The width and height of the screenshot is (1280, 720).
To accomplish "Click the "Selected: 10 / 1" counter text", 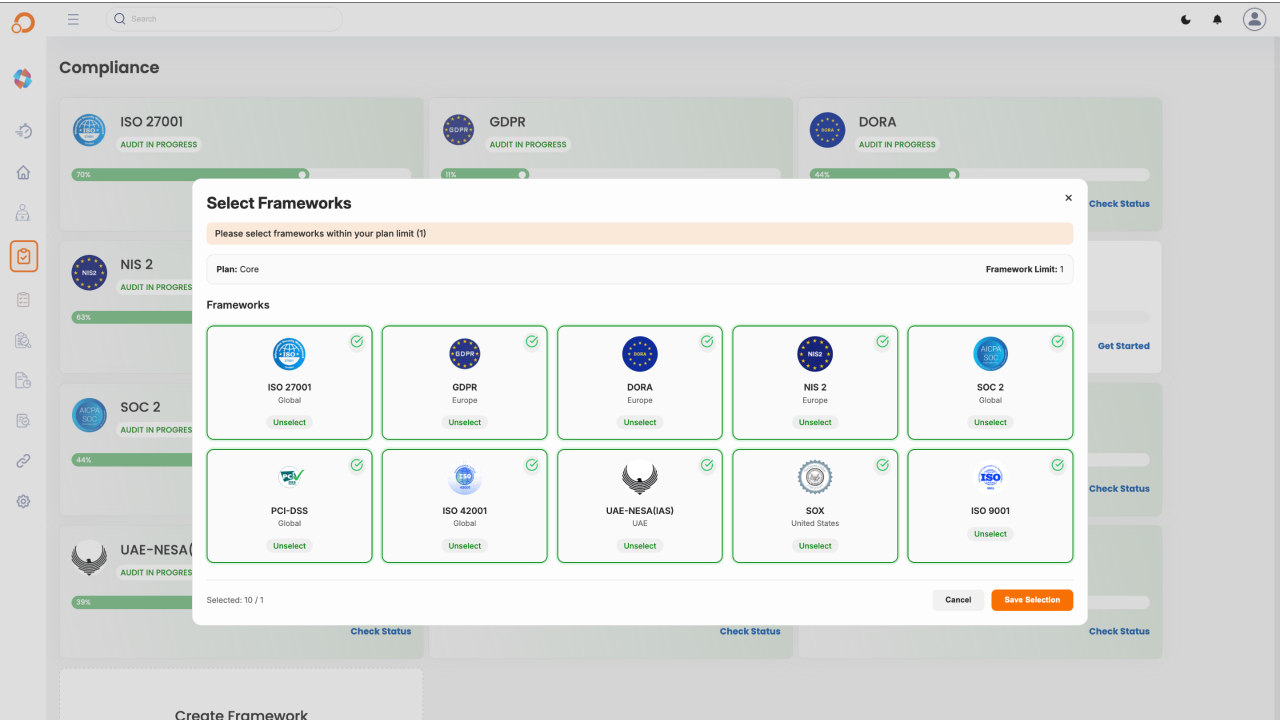I will pos(235,600).
